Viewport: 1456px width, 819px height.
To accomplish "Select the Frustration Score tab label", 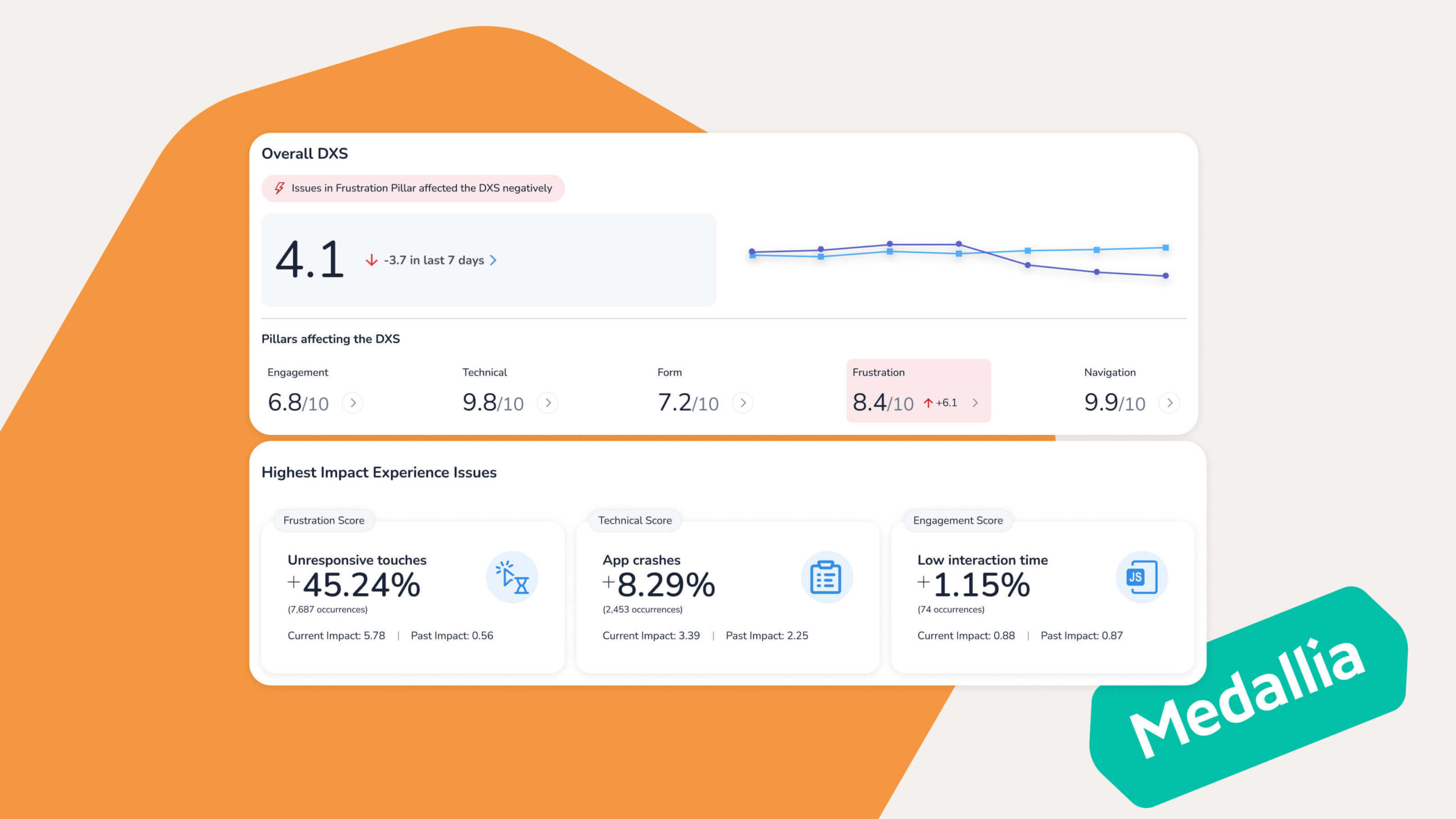I will [324, 520].
